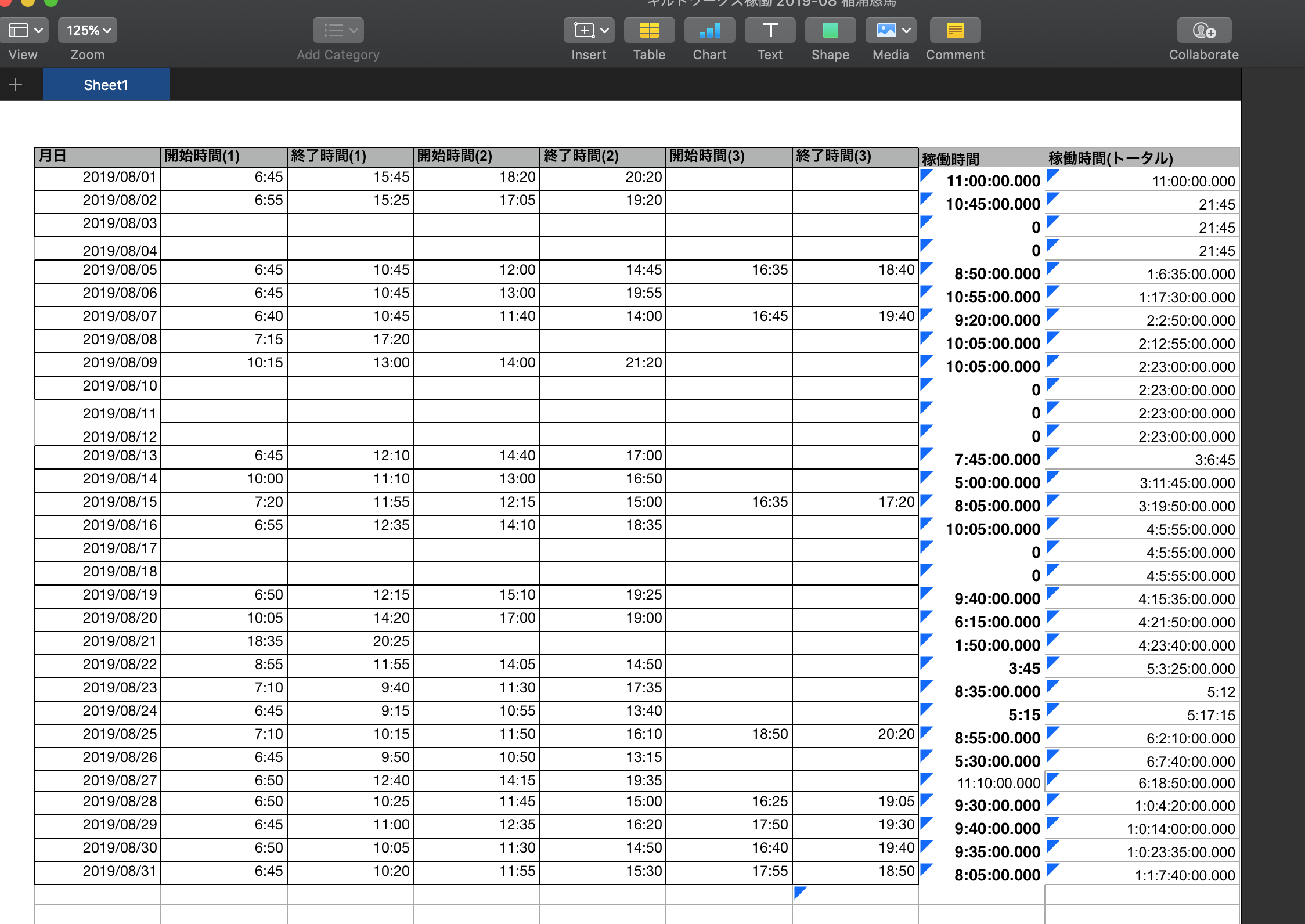This screenshot has height=924, width=1305.
Task: Click the Table toolbar icon
Action: point(649,30)
